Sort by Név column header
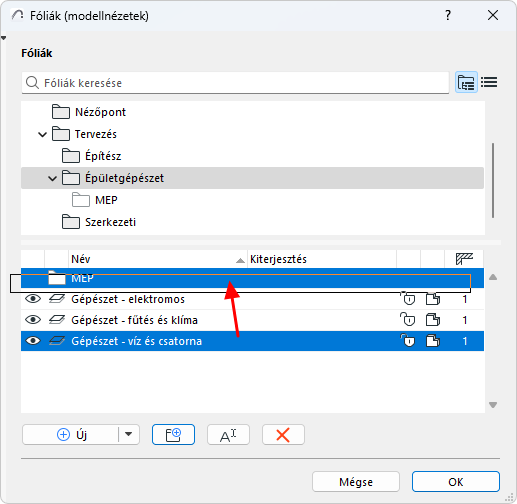517x504 pixels. [x=158, y=259]
